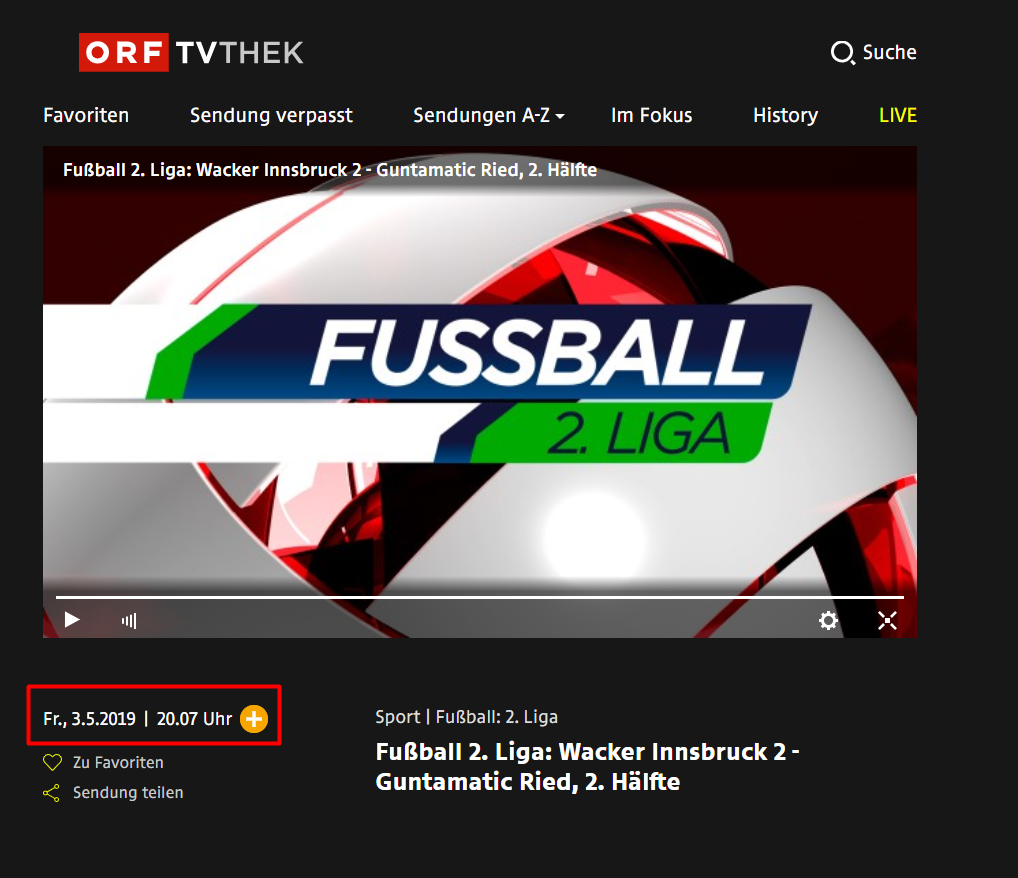Click the 20.07 Uhr time text
The width and height of the screenshot is (1018, 878).
pos(194,719)
